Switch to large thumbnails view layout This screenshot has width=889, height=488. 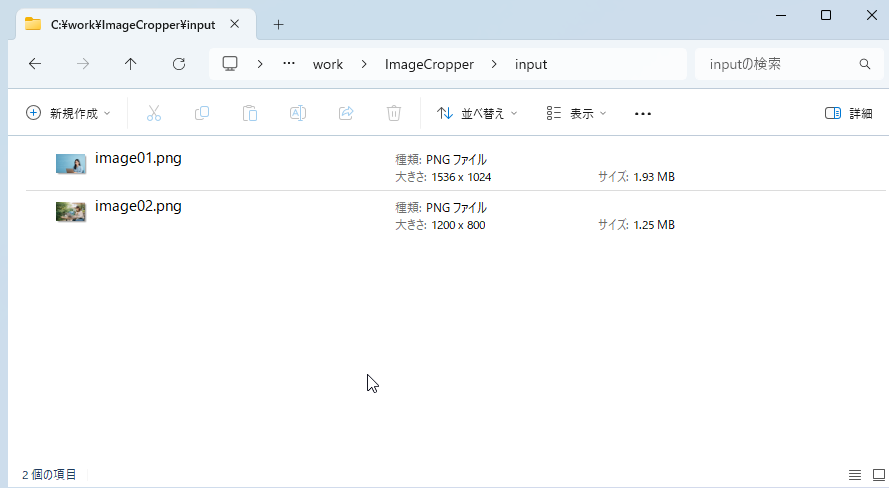878,474
